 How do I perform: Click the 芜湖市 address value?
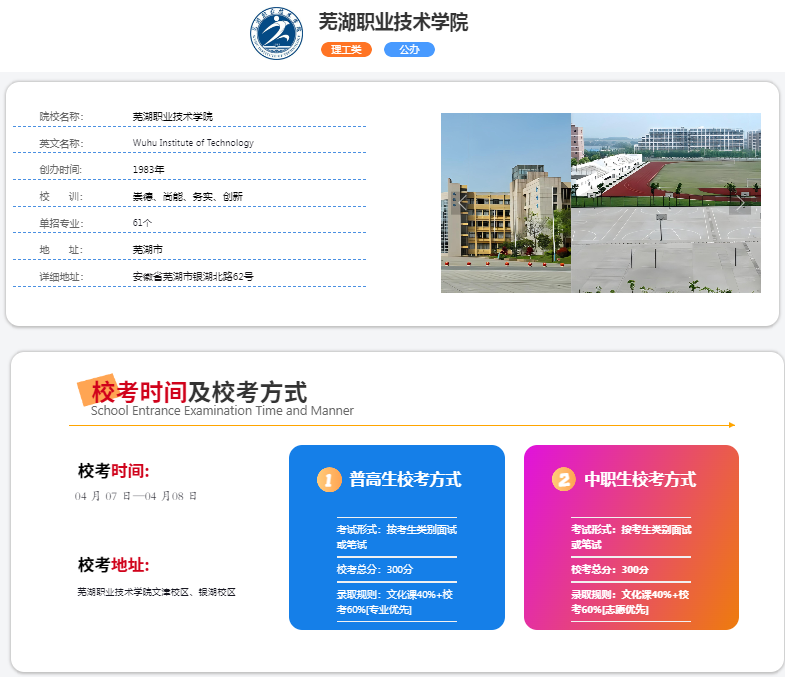pyautogui.click(x=148, y=249)
